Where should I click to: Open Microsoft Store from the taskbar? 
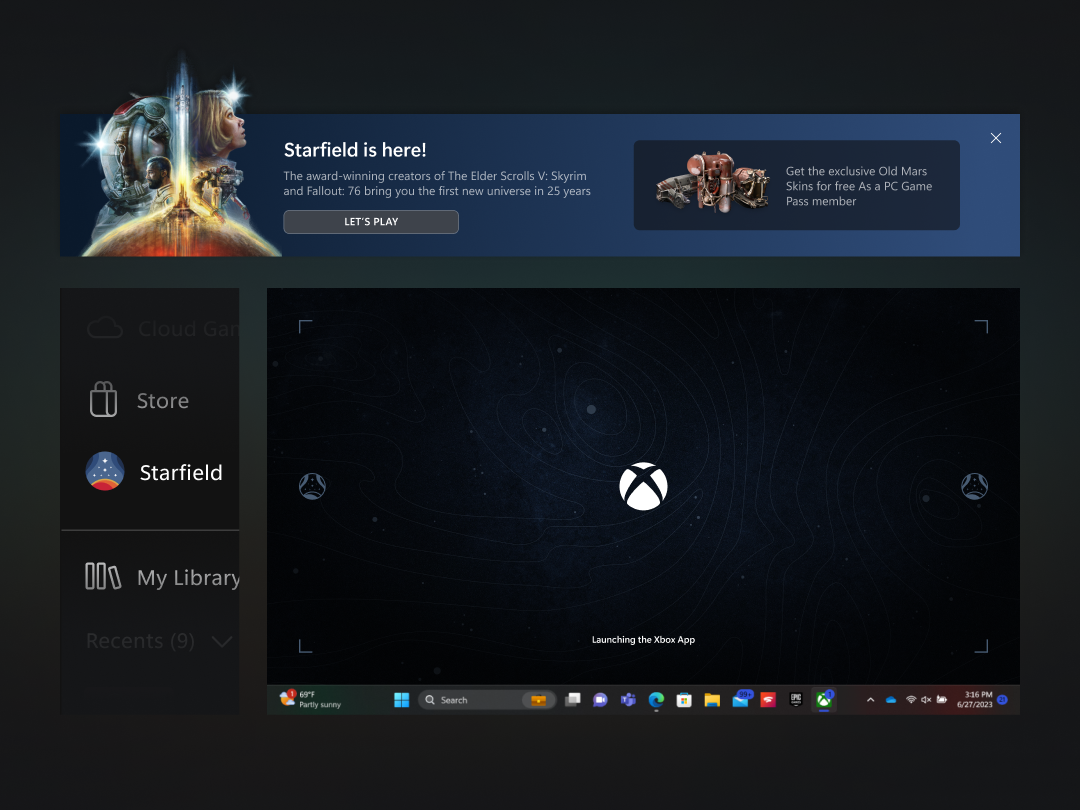click(x=684, y=700)
